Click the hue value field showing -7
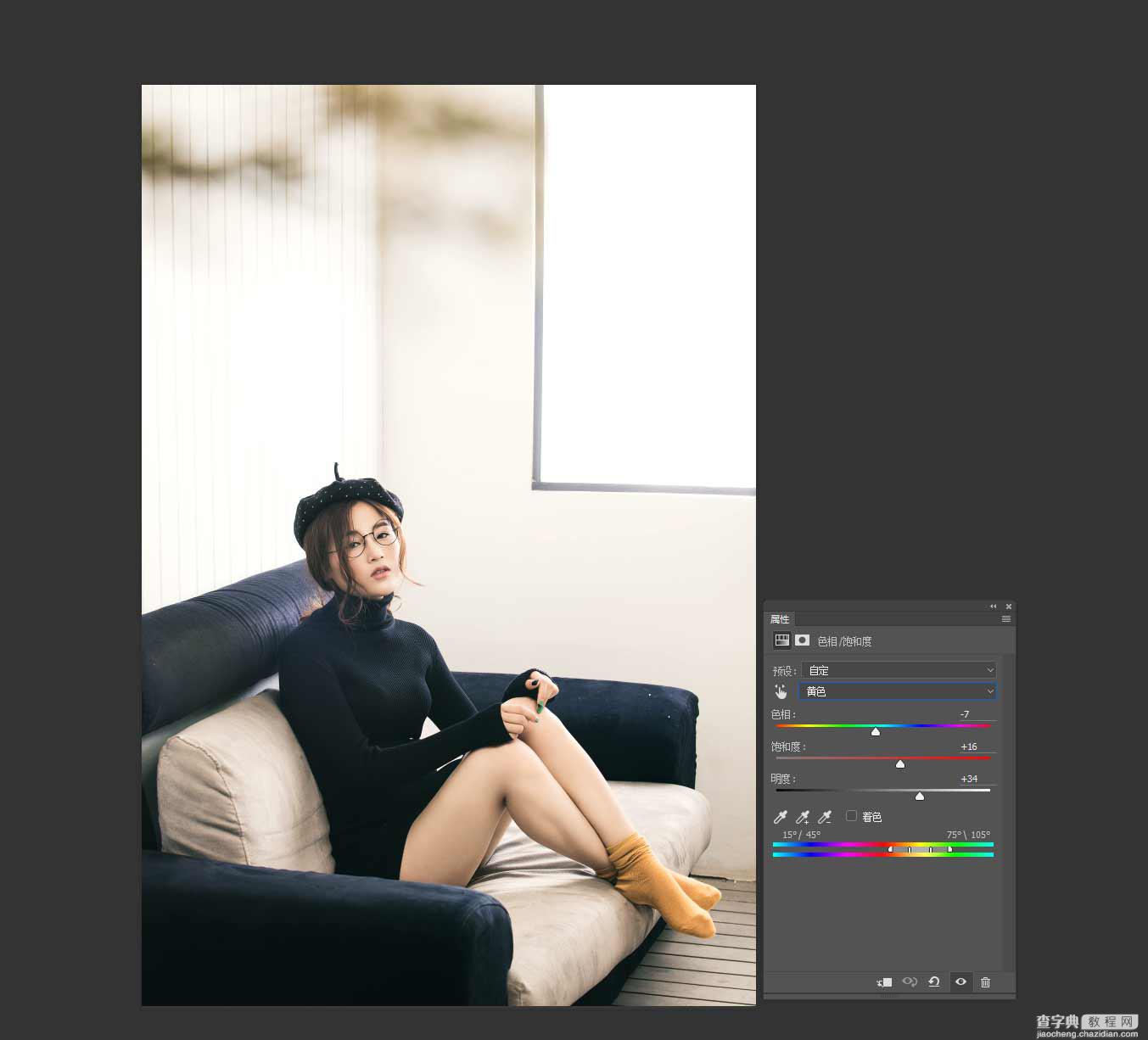Viewport: 1148px width, 1040px height. coord(977,714)
